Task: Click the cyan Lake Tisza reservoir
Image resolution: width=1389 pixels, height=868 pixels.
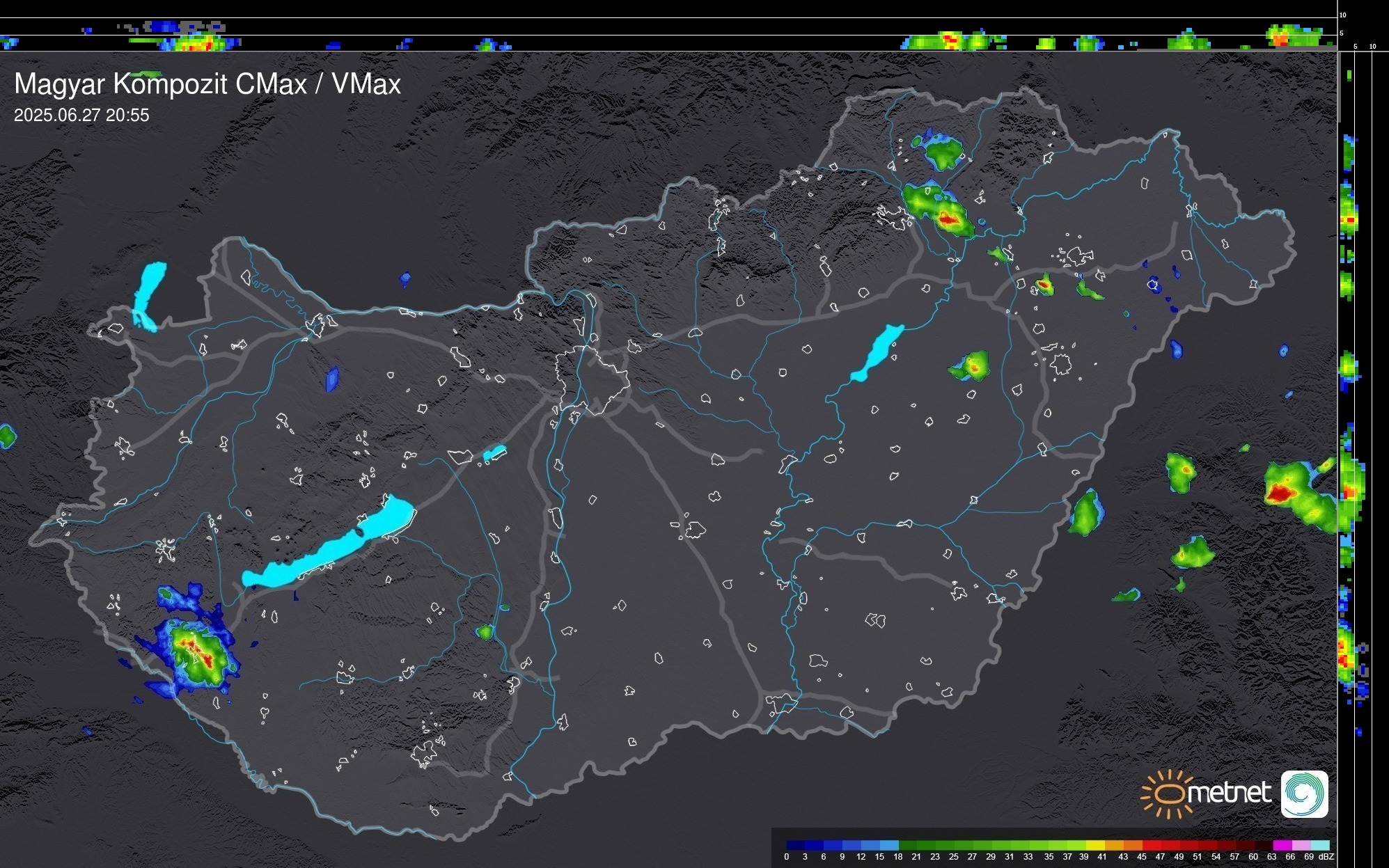Action: (x=877, y=352)
